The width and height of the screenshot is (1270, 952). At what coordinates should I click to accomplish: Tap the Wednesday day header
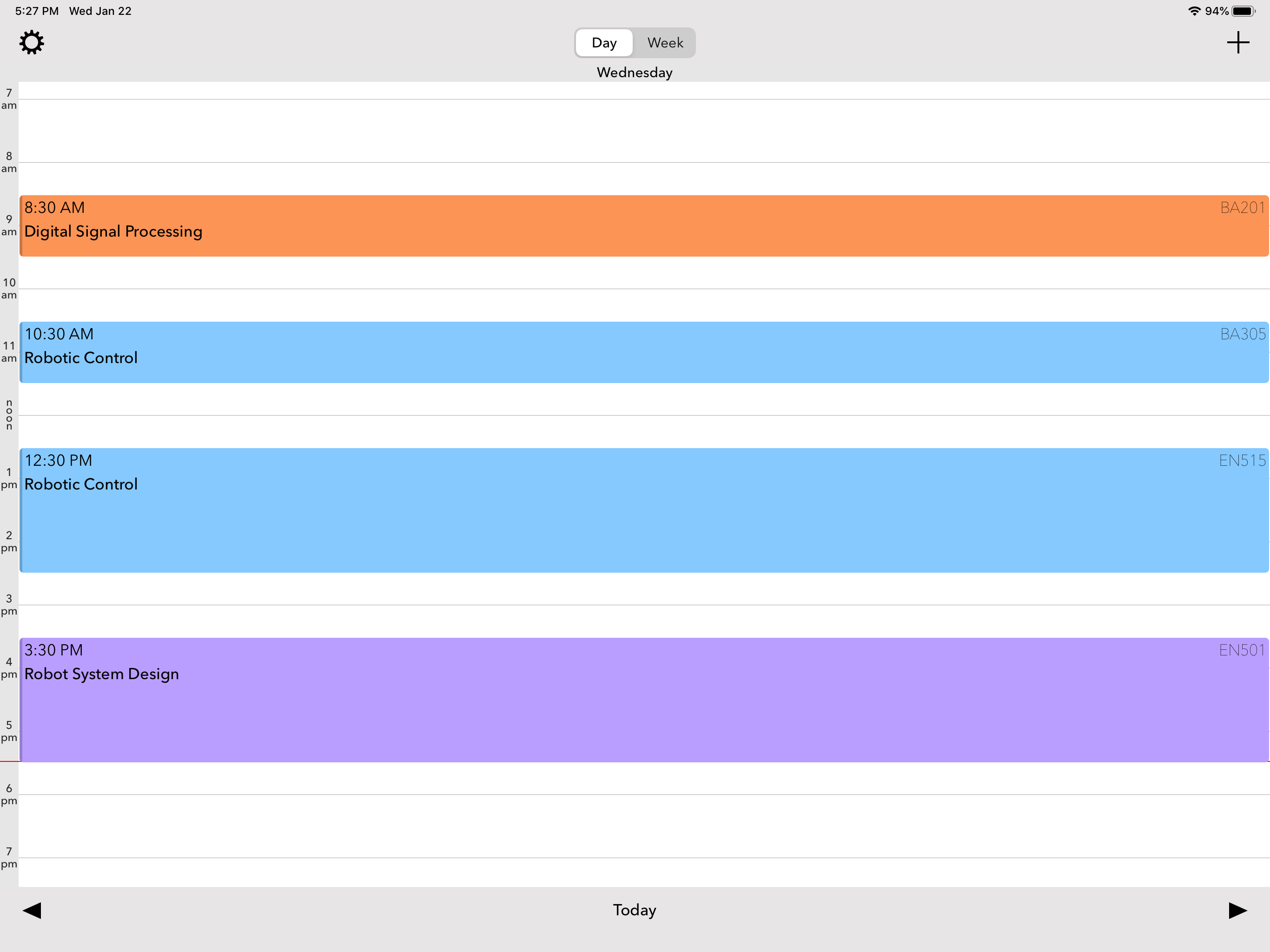tap(635, 73)
